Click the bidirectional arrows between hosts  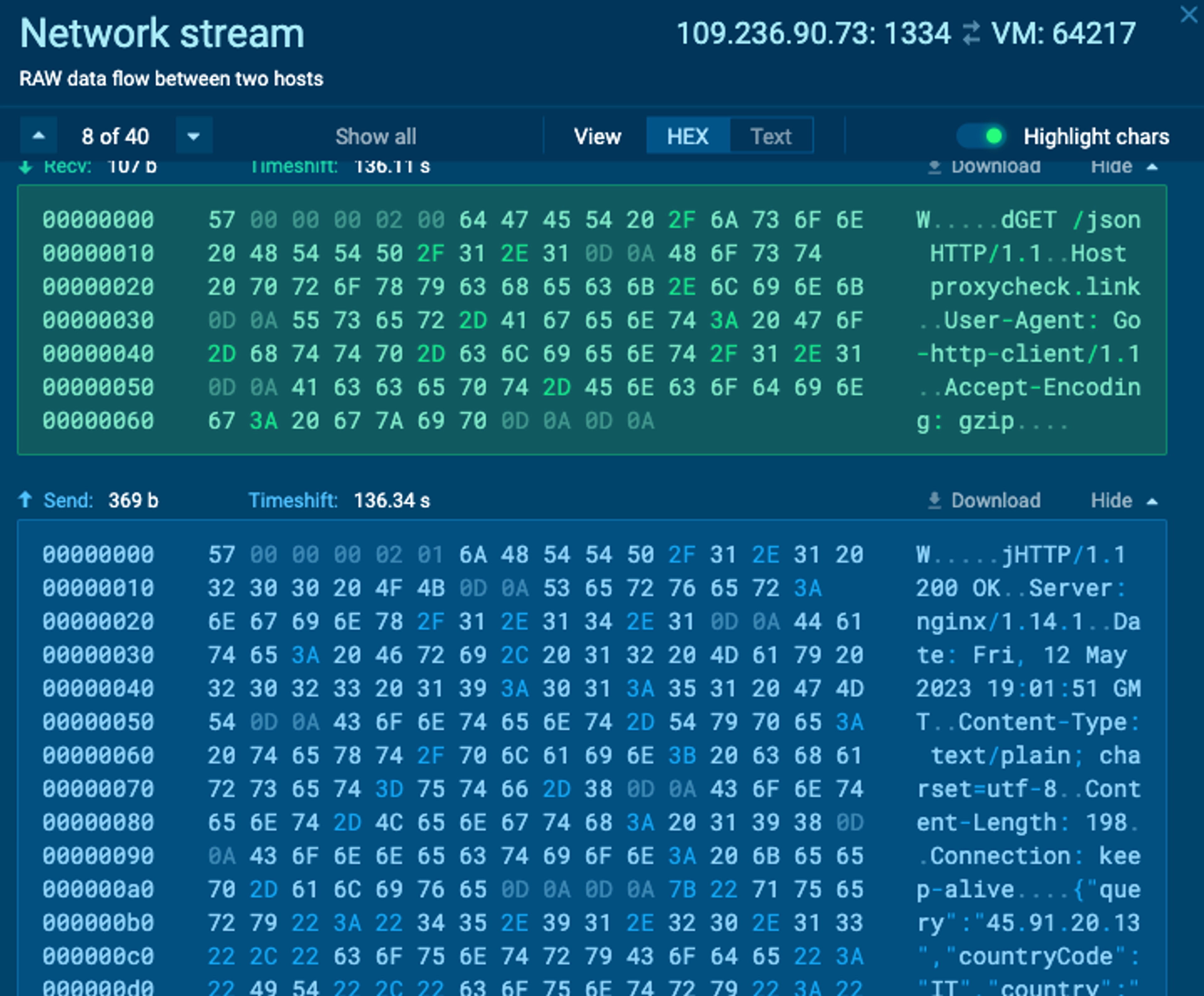971,33
